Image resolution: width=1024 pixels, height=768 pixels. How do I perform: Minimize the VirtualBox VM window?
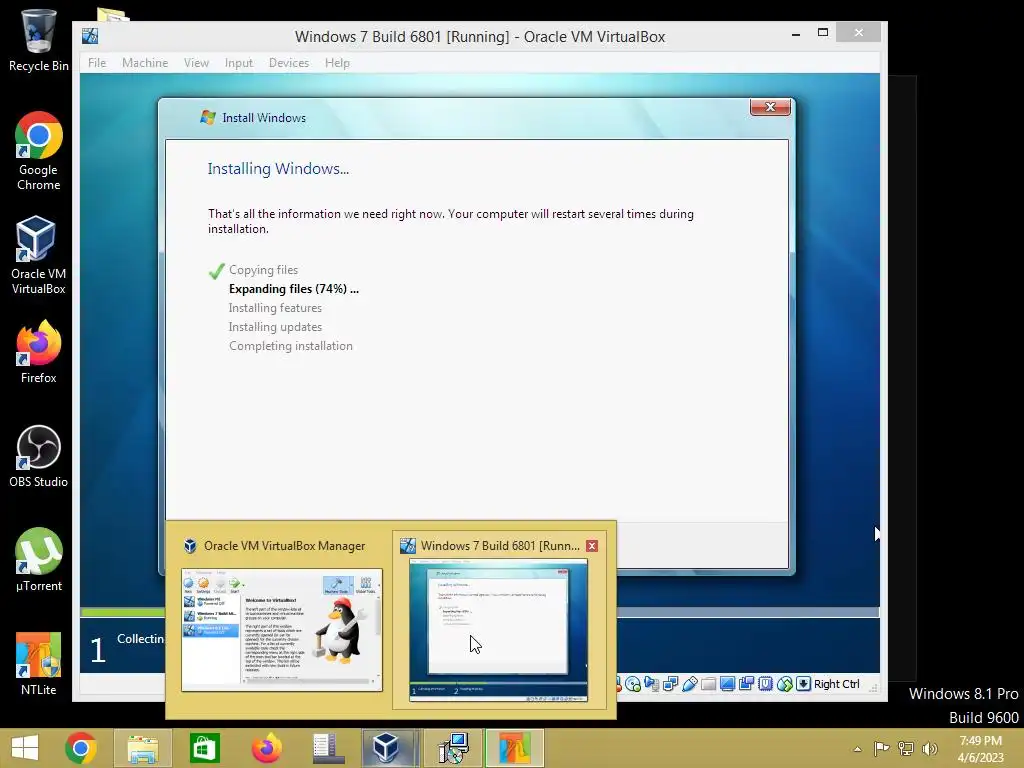795,33
